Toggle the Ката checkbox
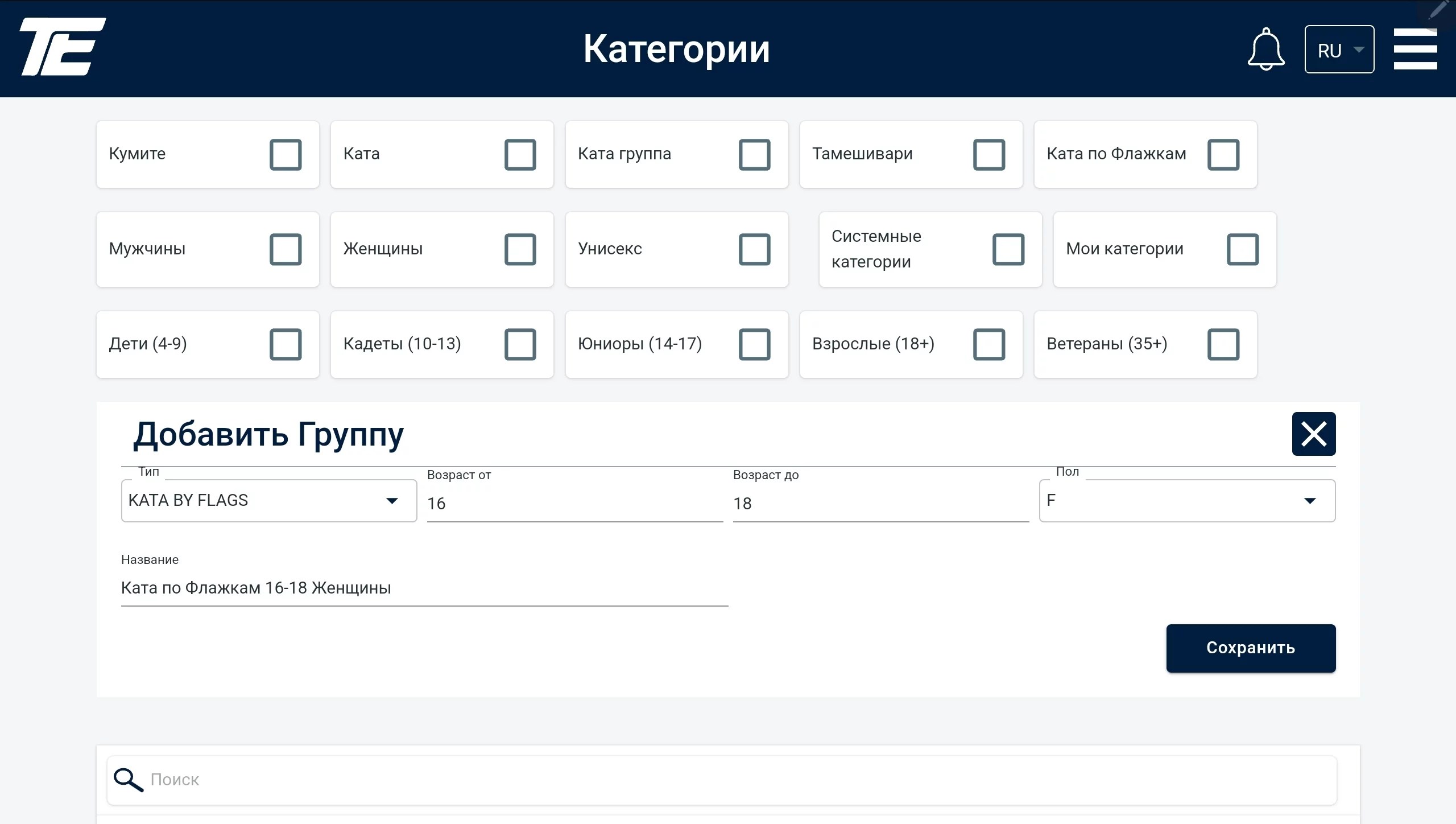 coord(520,154)
